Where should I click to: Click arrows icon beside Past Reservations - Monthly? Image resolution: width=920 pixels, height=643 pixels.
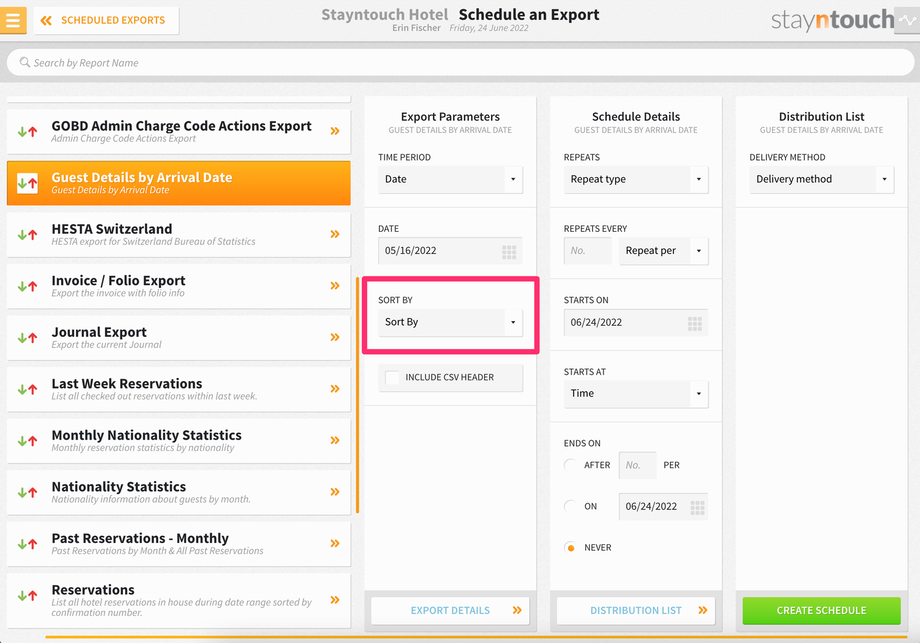(x=28, y=544)
